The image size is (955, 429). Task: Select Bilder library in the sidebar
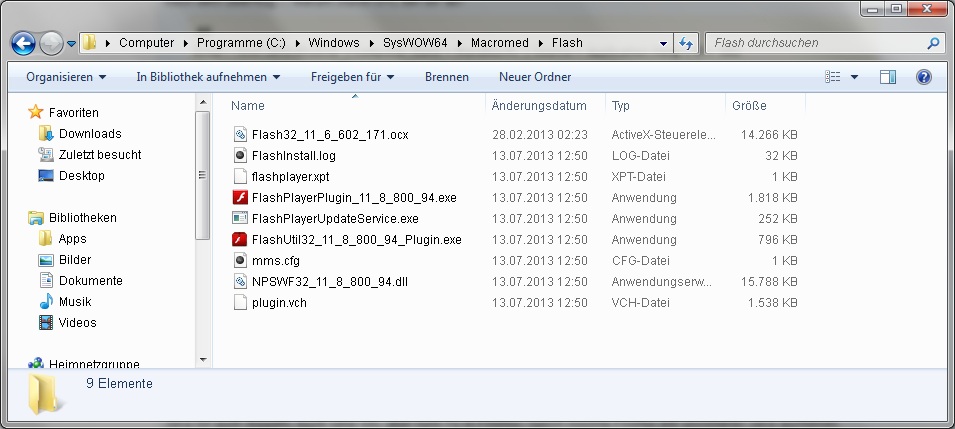[x=75, y=260]
